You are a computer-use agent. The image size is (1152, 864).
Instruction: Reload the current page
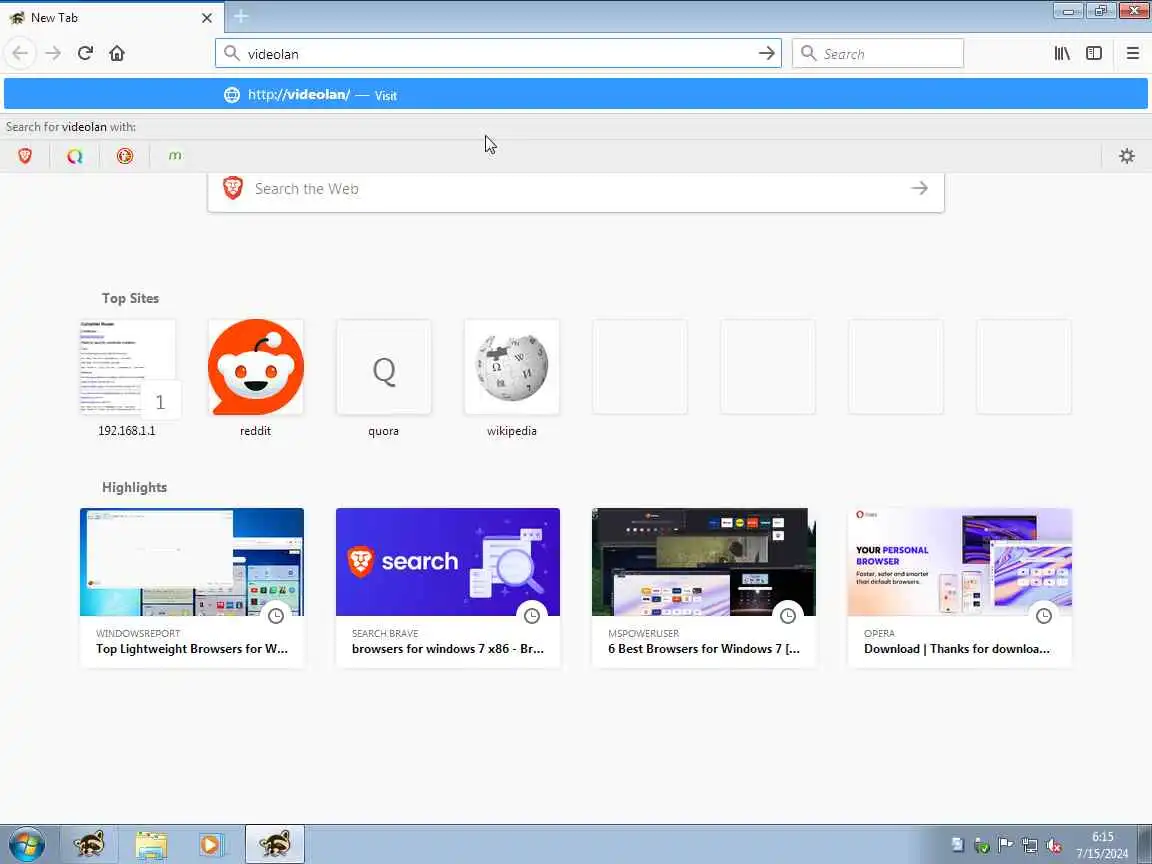(x=85, y=54)
